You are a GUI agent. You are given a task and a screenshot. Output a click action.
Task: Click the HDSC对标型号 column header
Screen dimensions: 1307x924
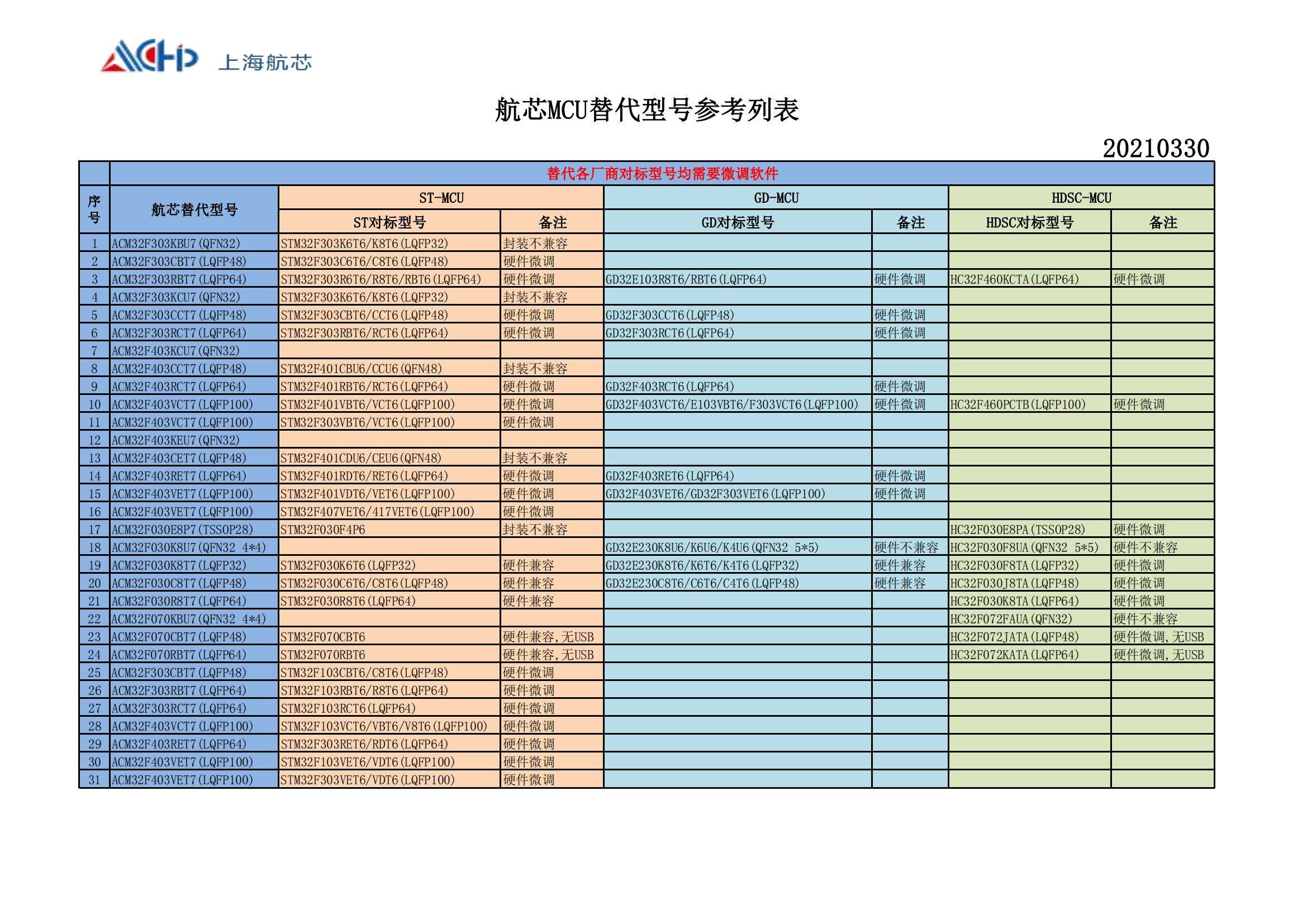point(1030,222)
